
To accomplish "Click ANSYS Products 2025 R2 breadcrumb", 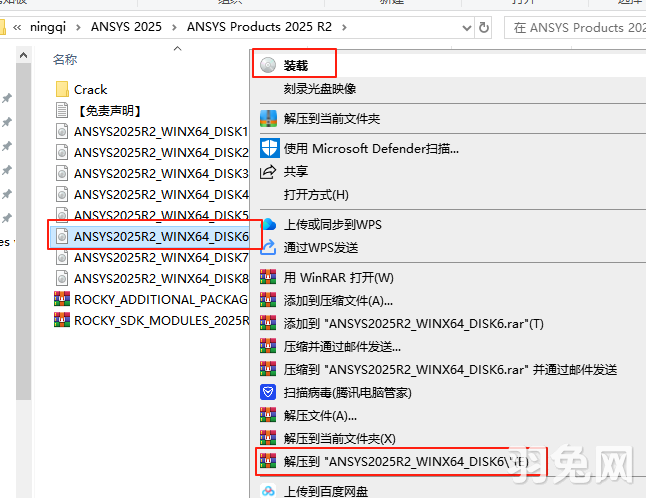I will pyautogui.click(x=259, y=27).
